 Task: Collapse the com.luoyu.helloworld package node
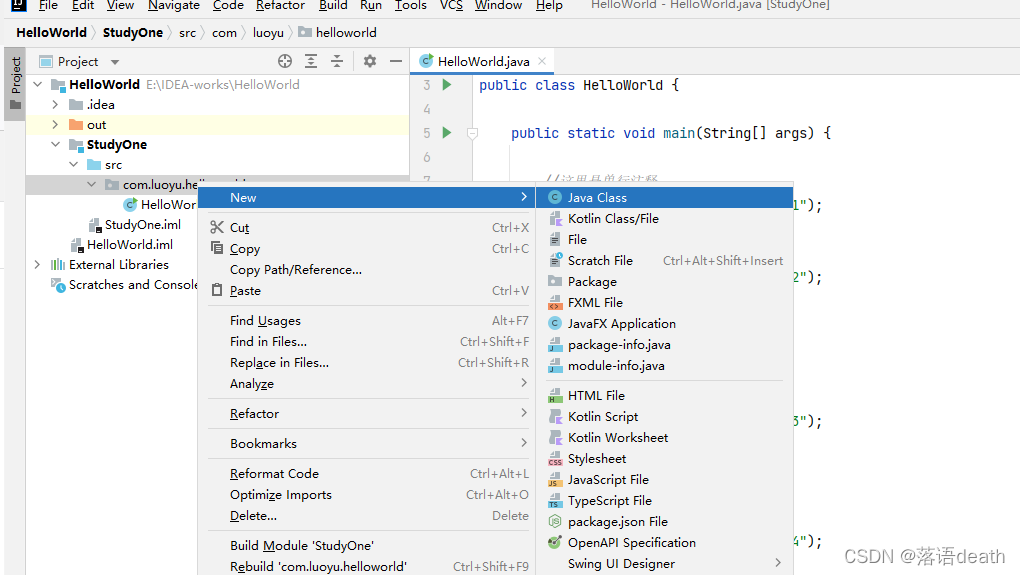coord(92,185)
